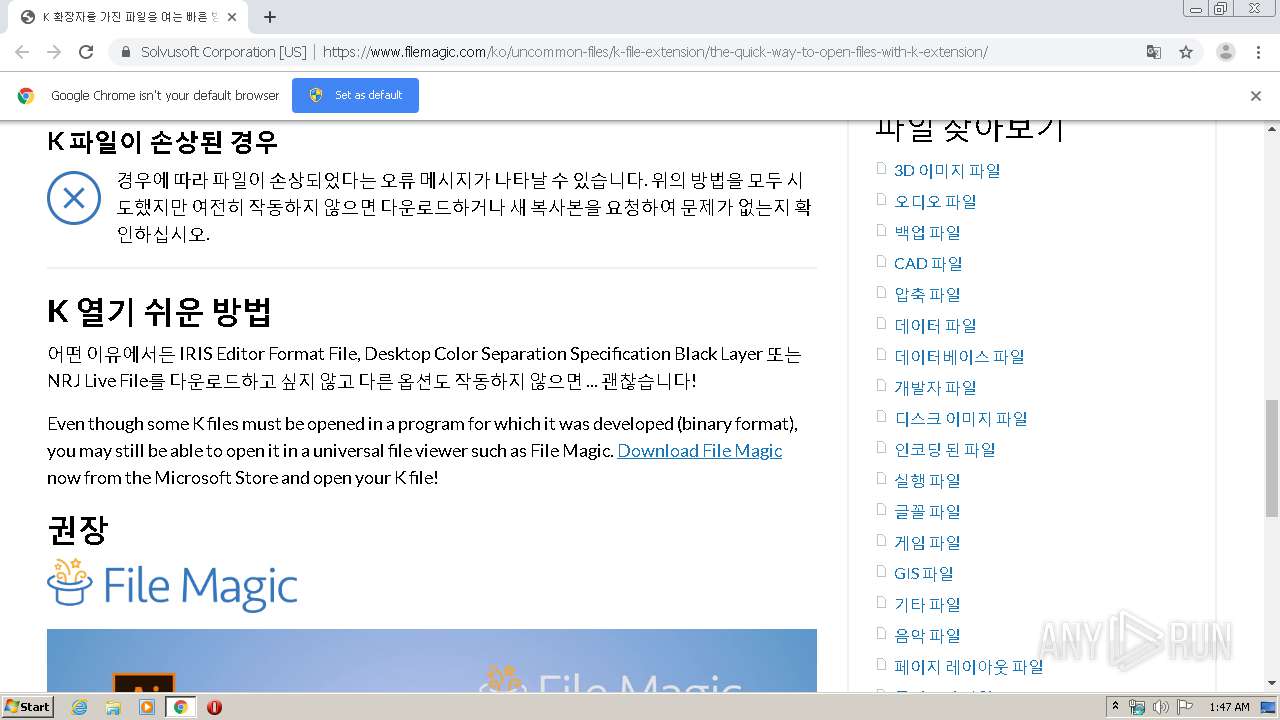Open the 압축 파일 category link

click(927, 294)
